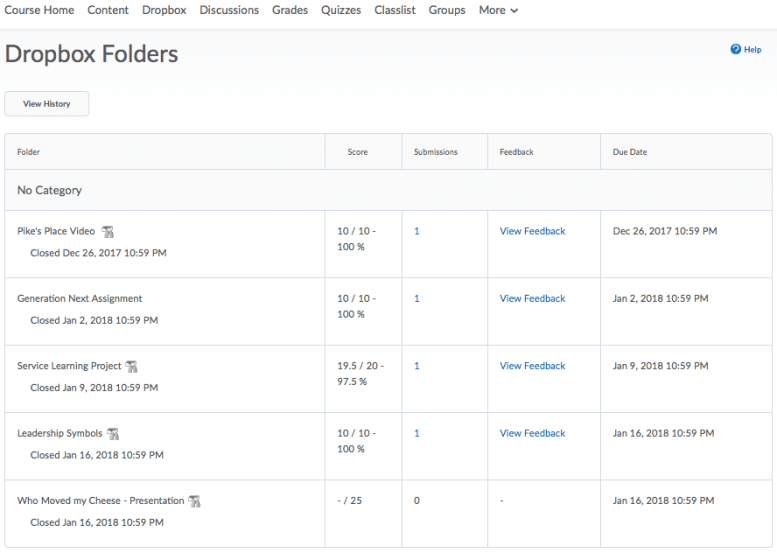Click icon beside Service Learning Project

pos(131,367)
